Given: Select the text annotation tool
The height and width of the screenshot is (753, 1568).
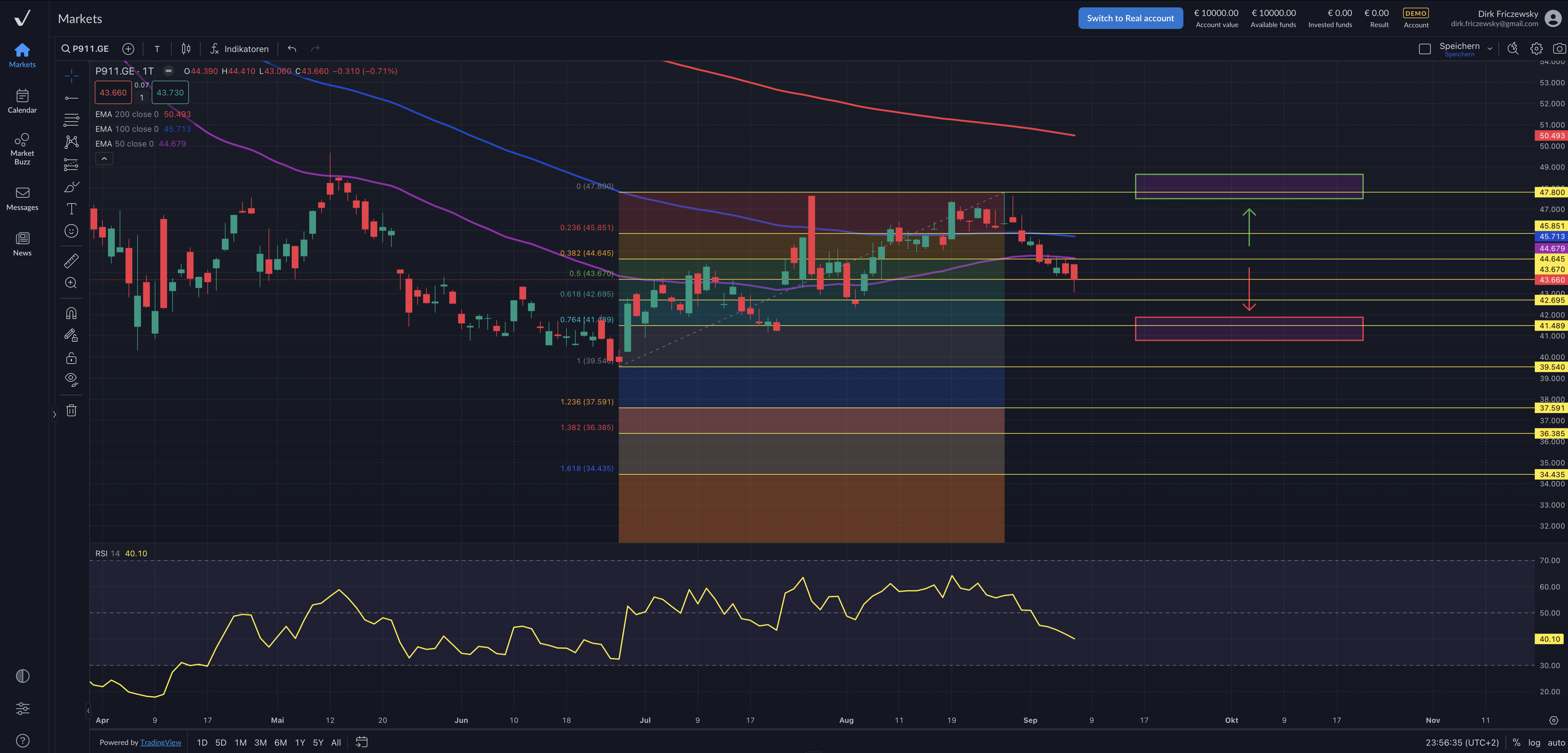Looking at the screenshot, I should 71,209.
